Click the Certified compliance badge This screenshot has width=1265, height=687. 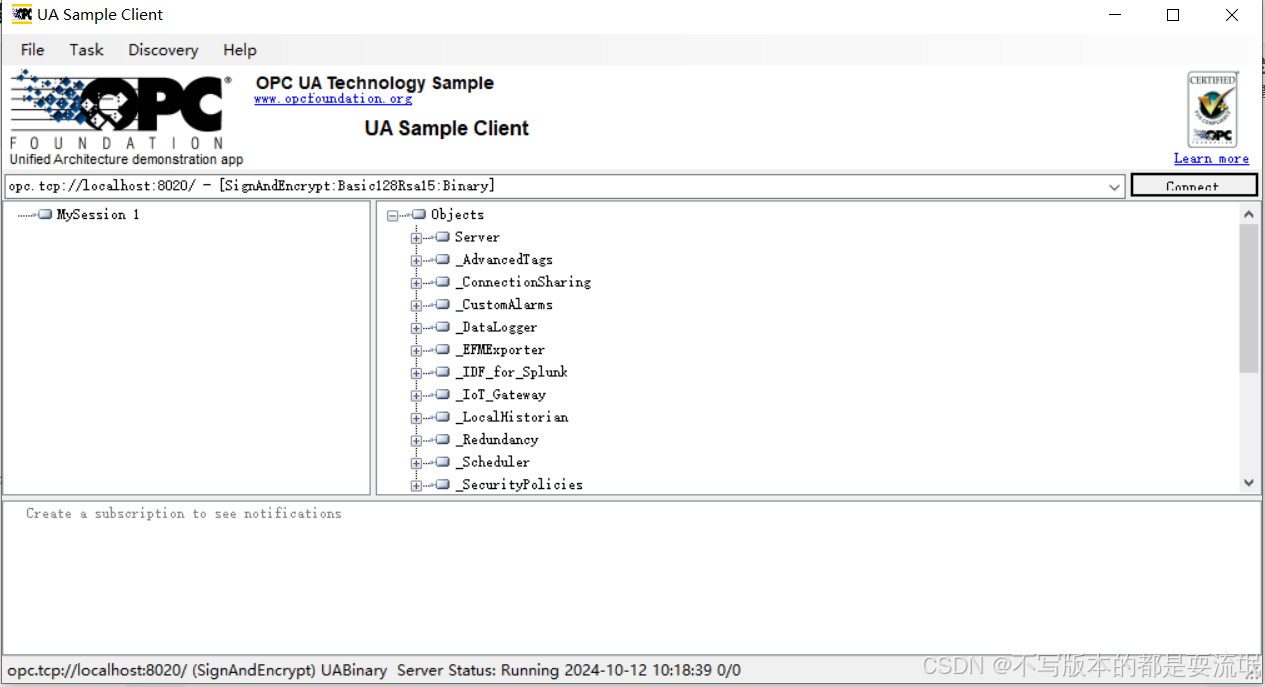tap(1211, 110)
